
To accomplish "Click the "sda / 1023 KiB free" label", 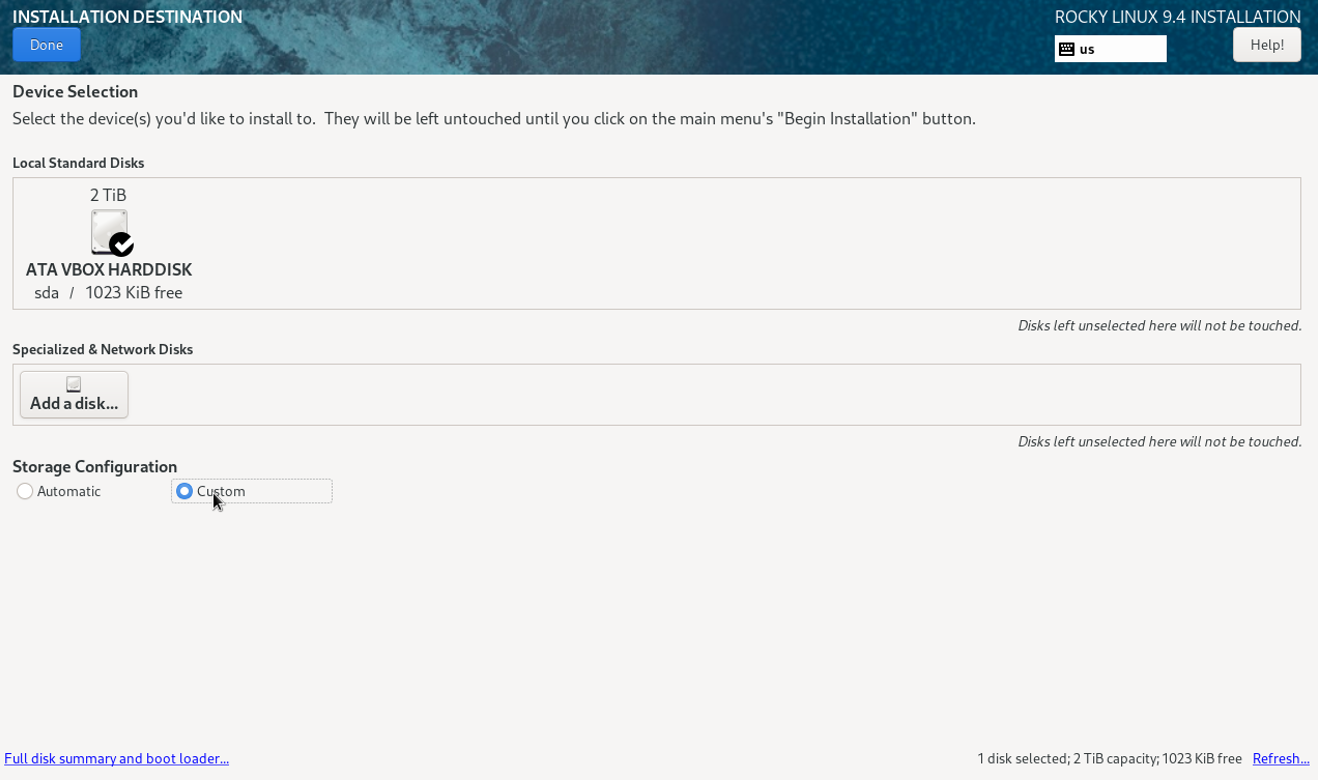I will click(108, 292).
